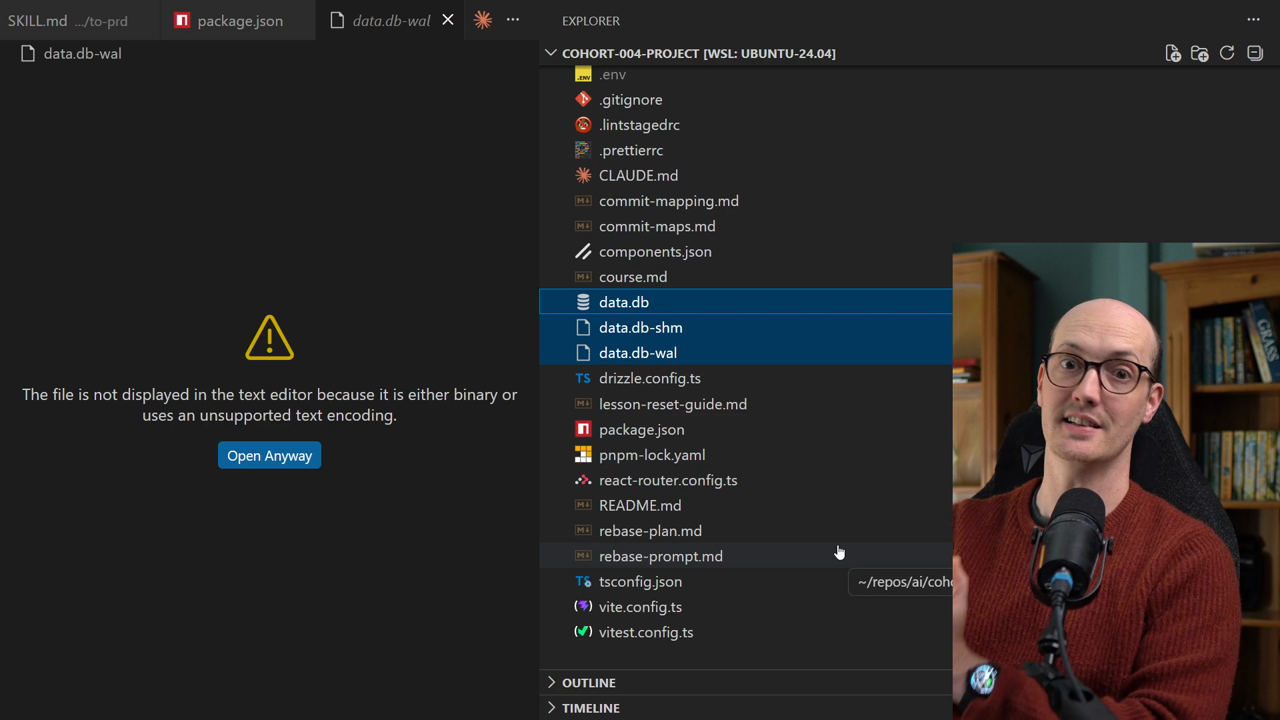Open course.md file

point(633,277)
